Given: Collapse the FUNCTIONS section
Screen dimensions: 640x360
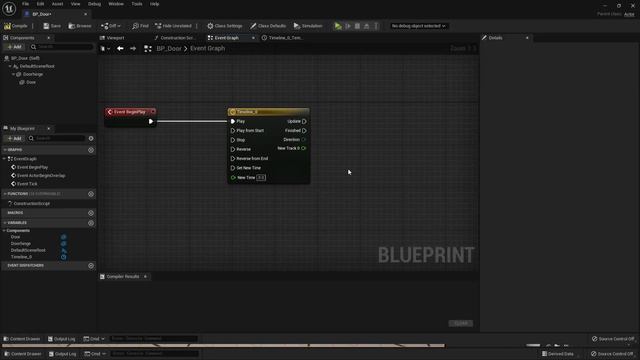Looking at the screenshot, I should click(x=5, y=194).
